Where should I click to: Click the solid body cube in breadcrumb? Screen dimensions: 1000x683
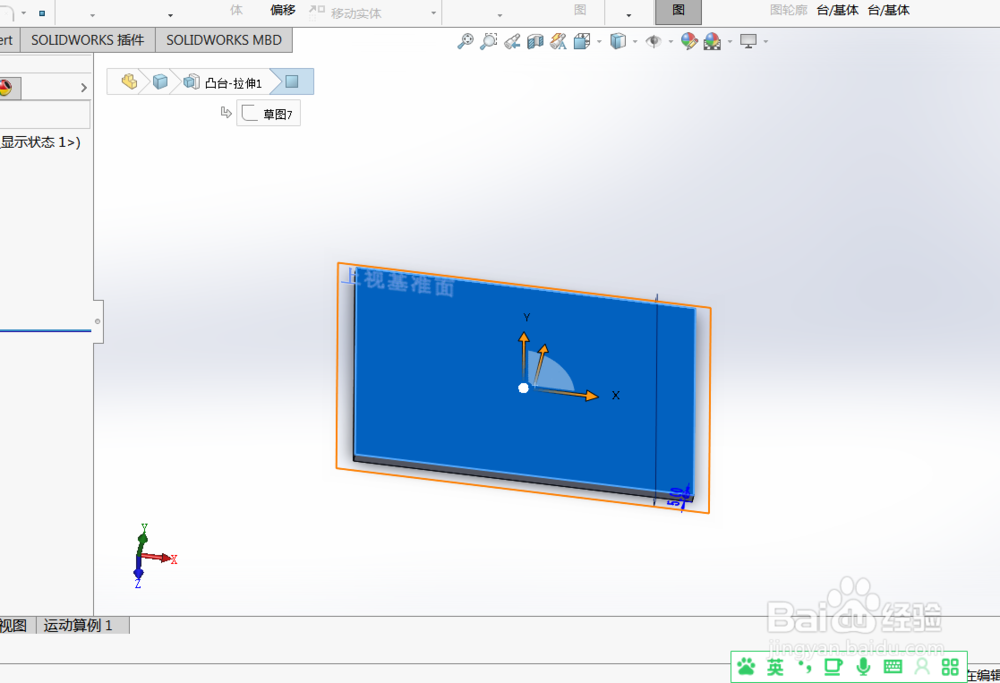click(x=160, y=82)
